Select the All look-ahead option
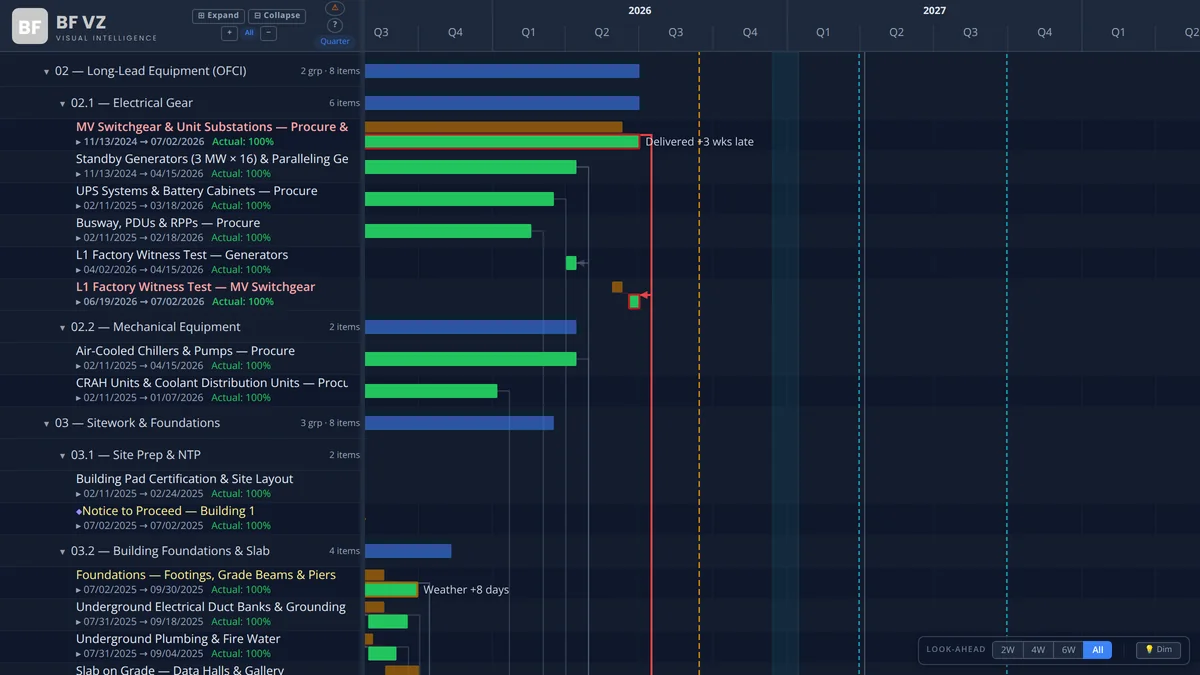1200x675 pixels. 1097,650
